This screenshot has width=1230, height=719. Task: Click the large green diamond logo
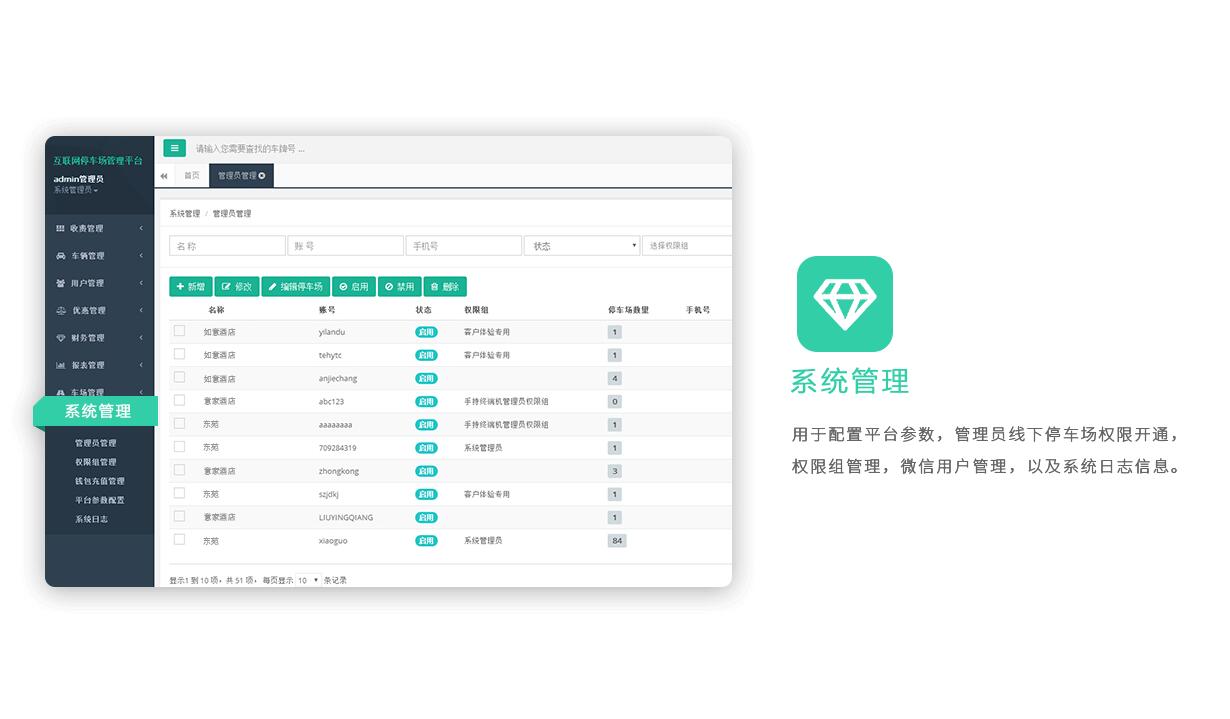[844, 304]
